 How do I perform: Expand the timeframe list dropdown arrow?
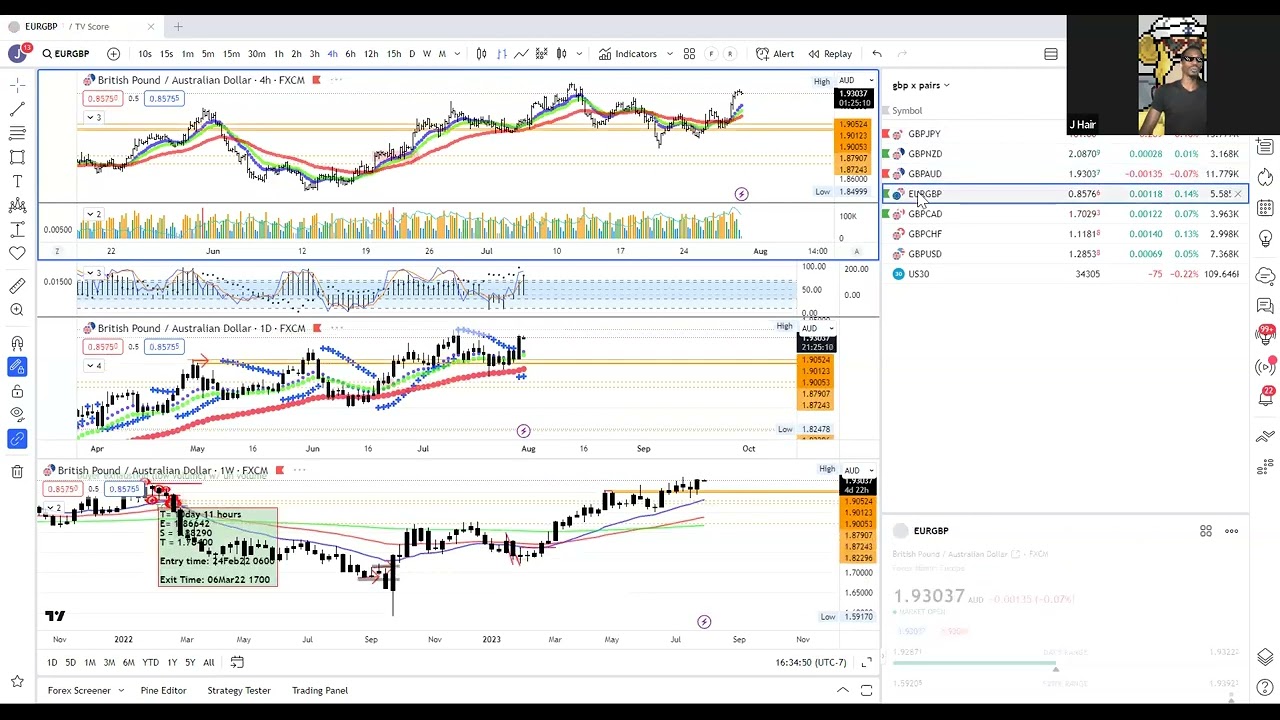pyautogui.click(x=457, y=54)
